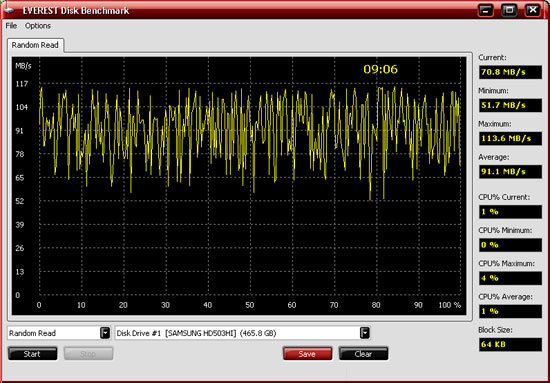Image resolution: width=550 pixels, height=383 pixels.
Task: Expand the Random Read test type dropdown
Action: click(105, 333)
